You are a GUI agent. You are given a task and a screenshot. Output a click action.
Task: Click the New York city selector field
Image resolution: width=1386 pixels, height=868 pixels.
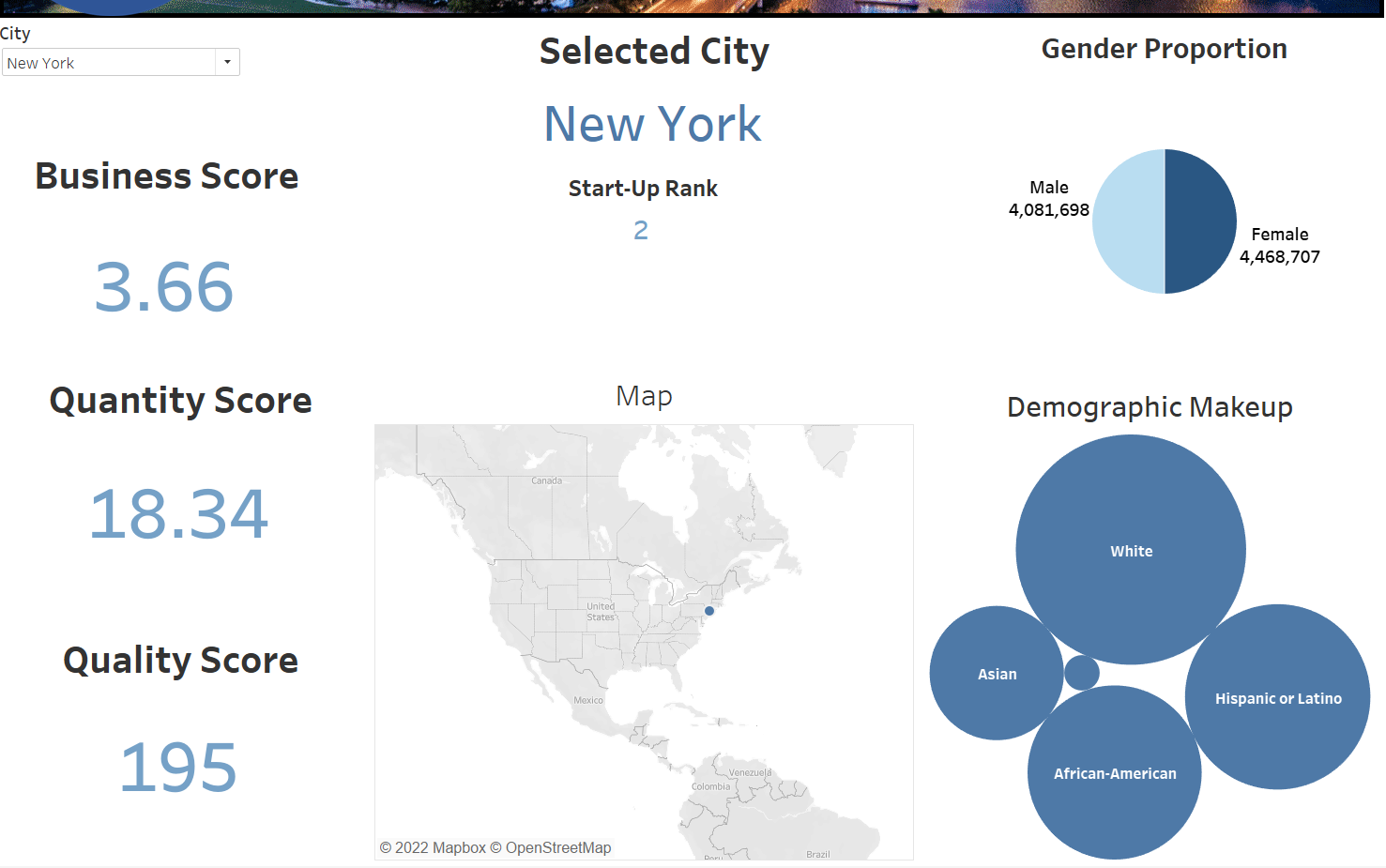pyautogui.click(x=109, y=63)
